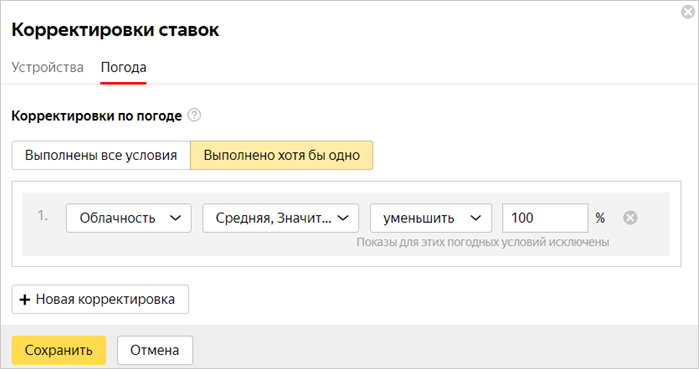Viewport: 699px width, 369px height.
Task: Click the hint text Показы для этих погодных условий исключены
Action: (483, 242)
